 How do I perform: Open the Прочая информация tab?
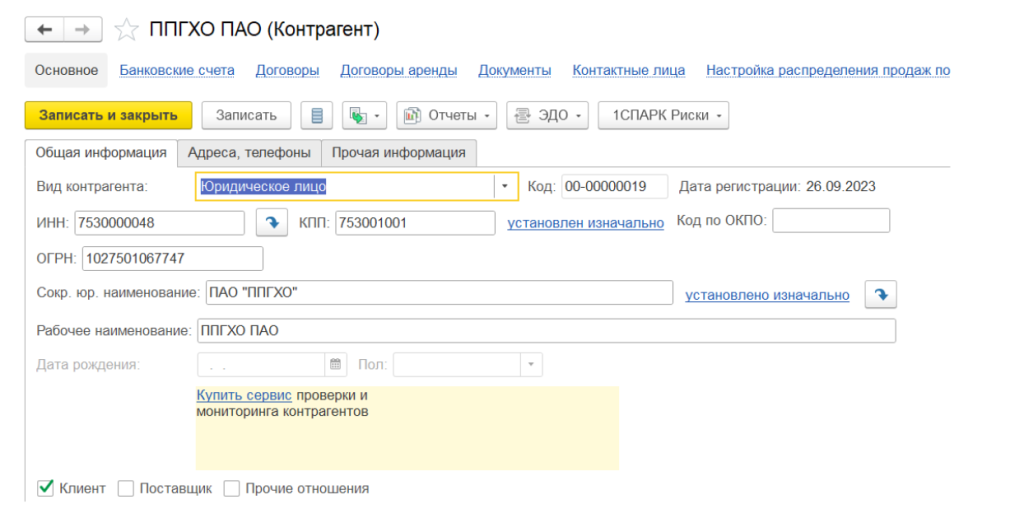point(398,152)
